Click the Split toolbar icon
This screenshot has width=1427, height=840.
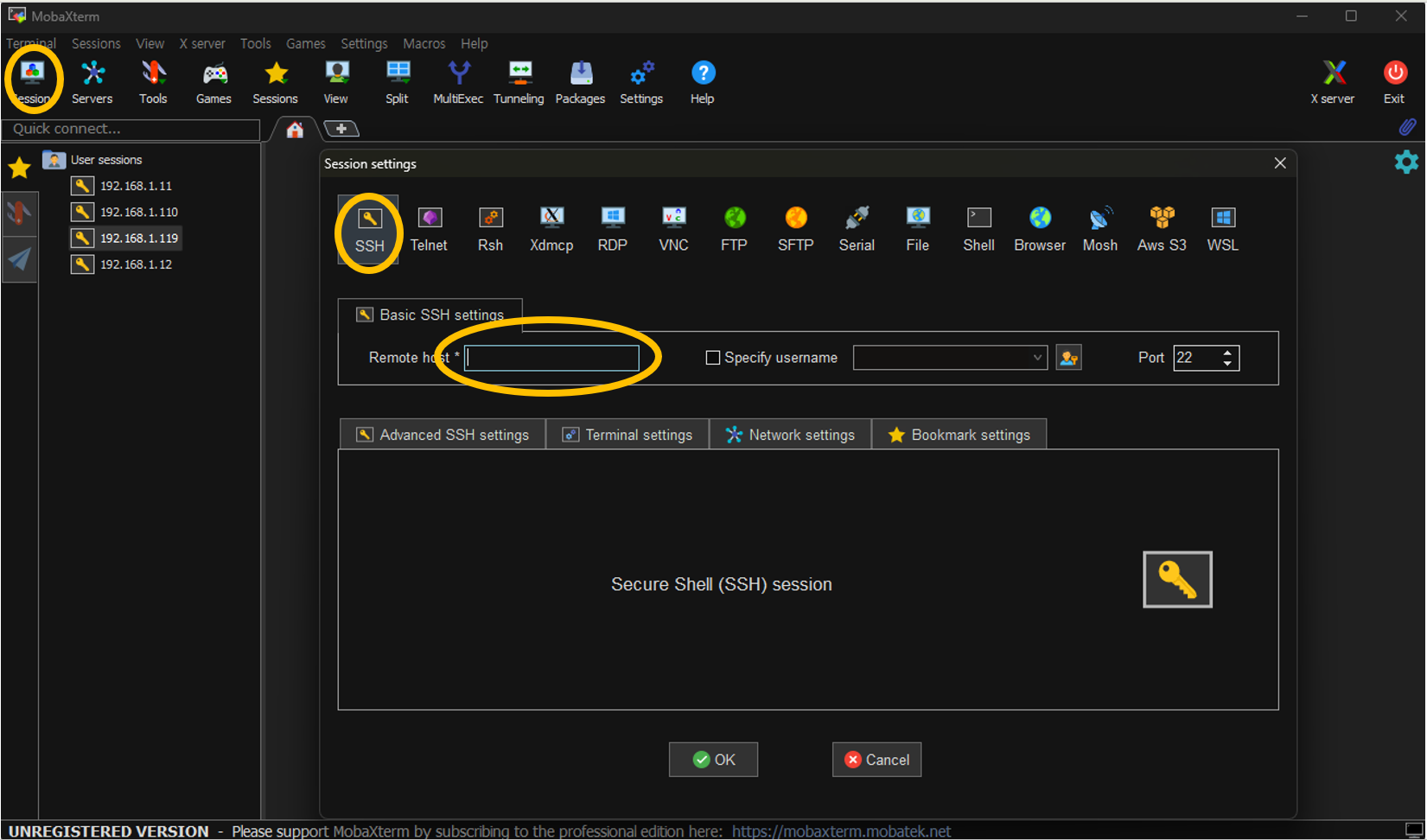coord(398,83)
